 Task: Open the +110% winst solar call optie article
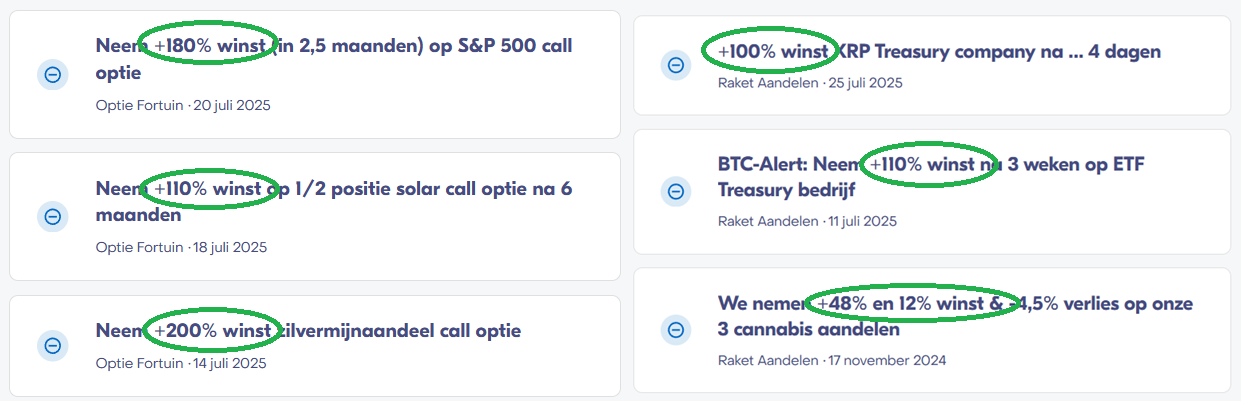pyautogui.click(x=334, y=201)
